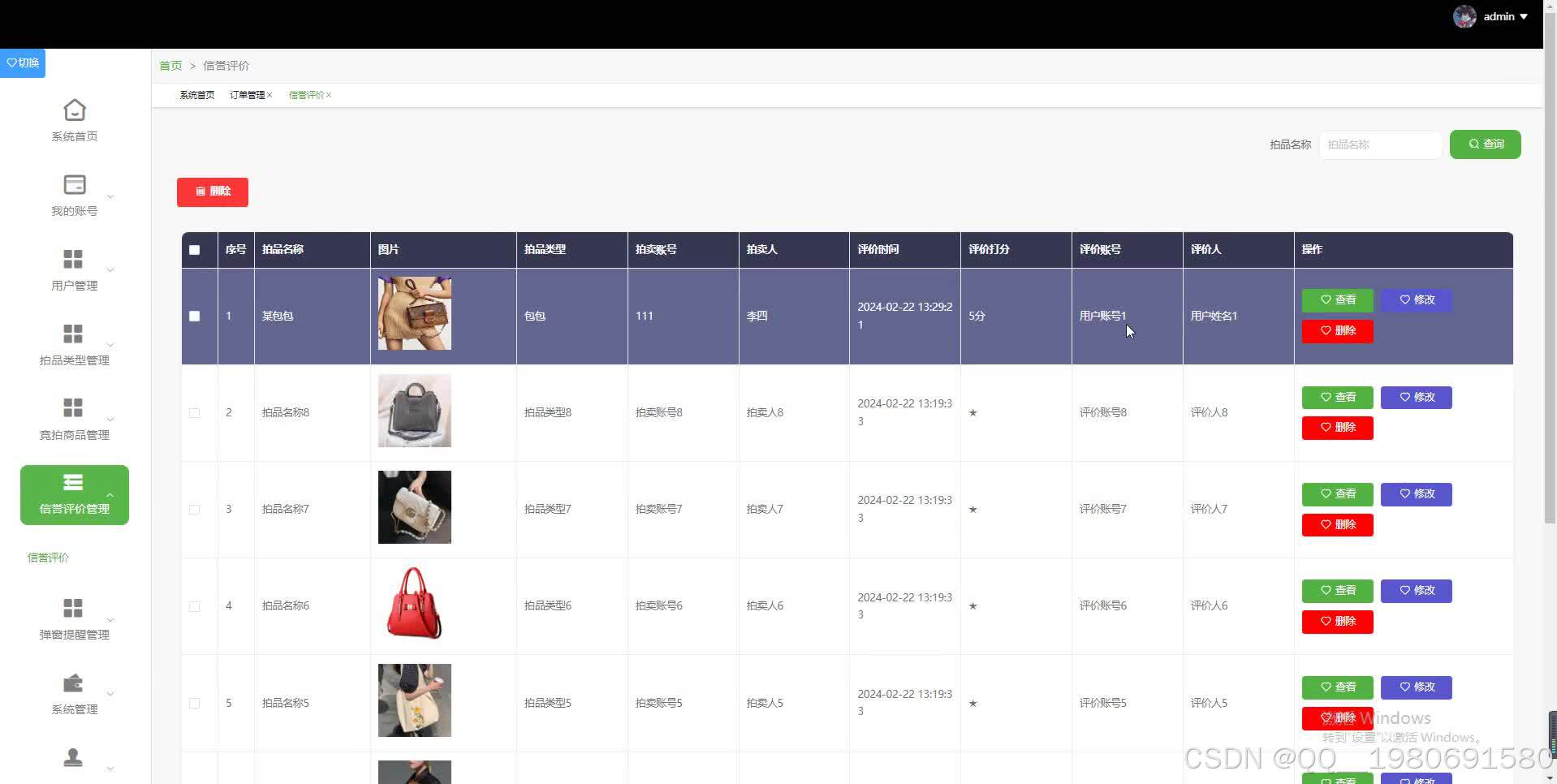
Task: Expand the 用户管理 submenu arrow
Action: point(110,270)
